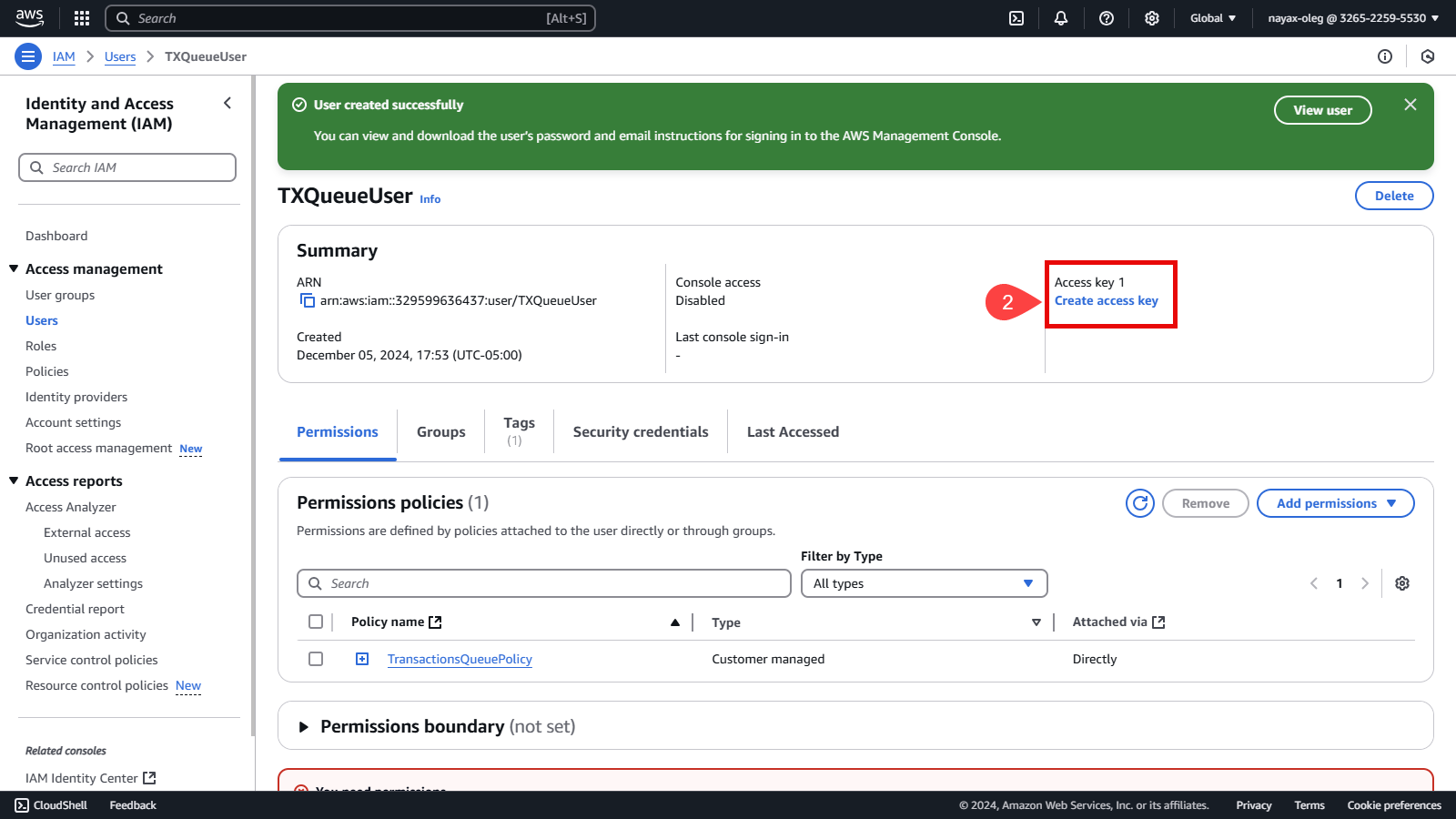Expand the Permissions boundary section
This screenshot has width=1456, height=819.
[x=304, y=727]
